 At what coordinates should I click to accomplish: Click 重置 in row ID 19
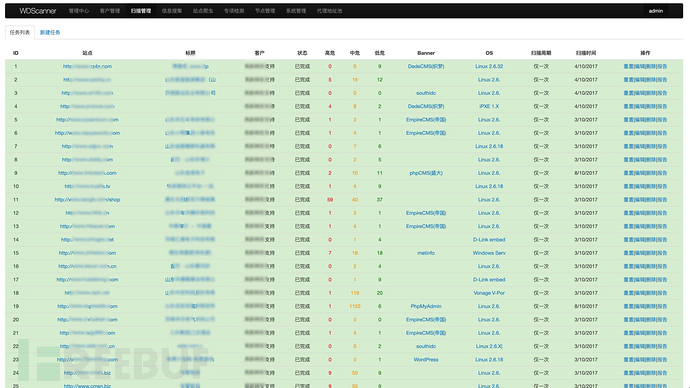[x=628, y=306]
